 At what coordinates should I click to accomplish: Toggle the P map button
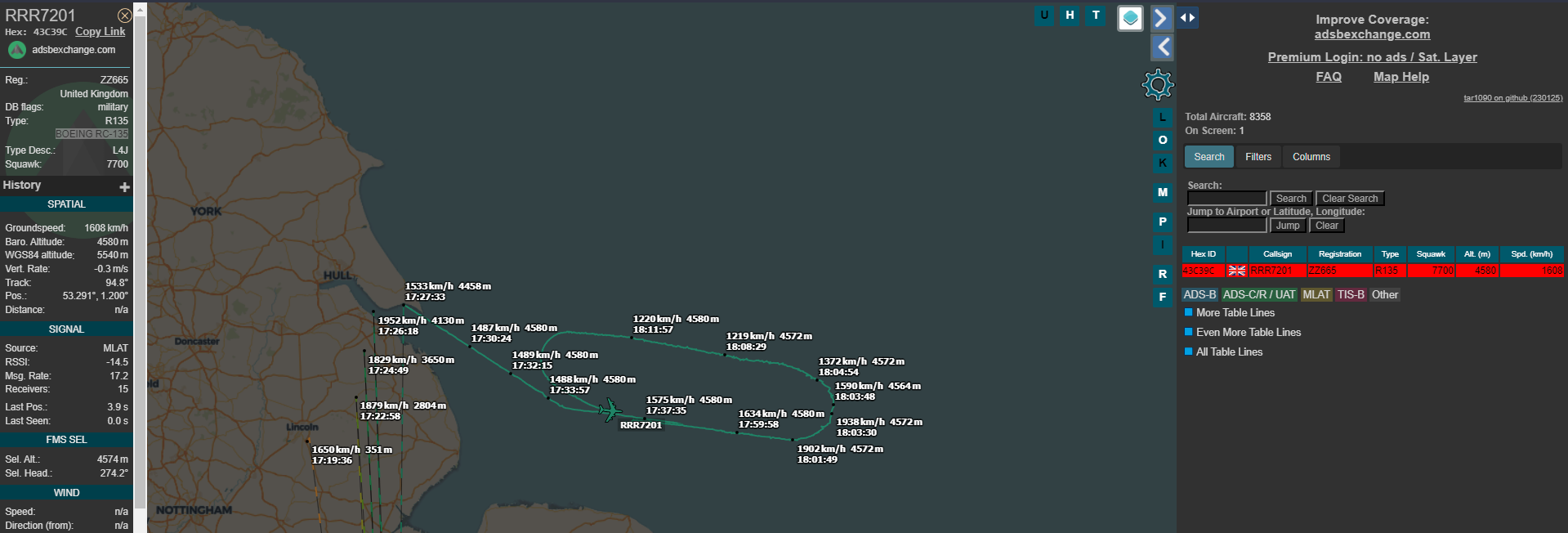click(x=1163, y=222)
